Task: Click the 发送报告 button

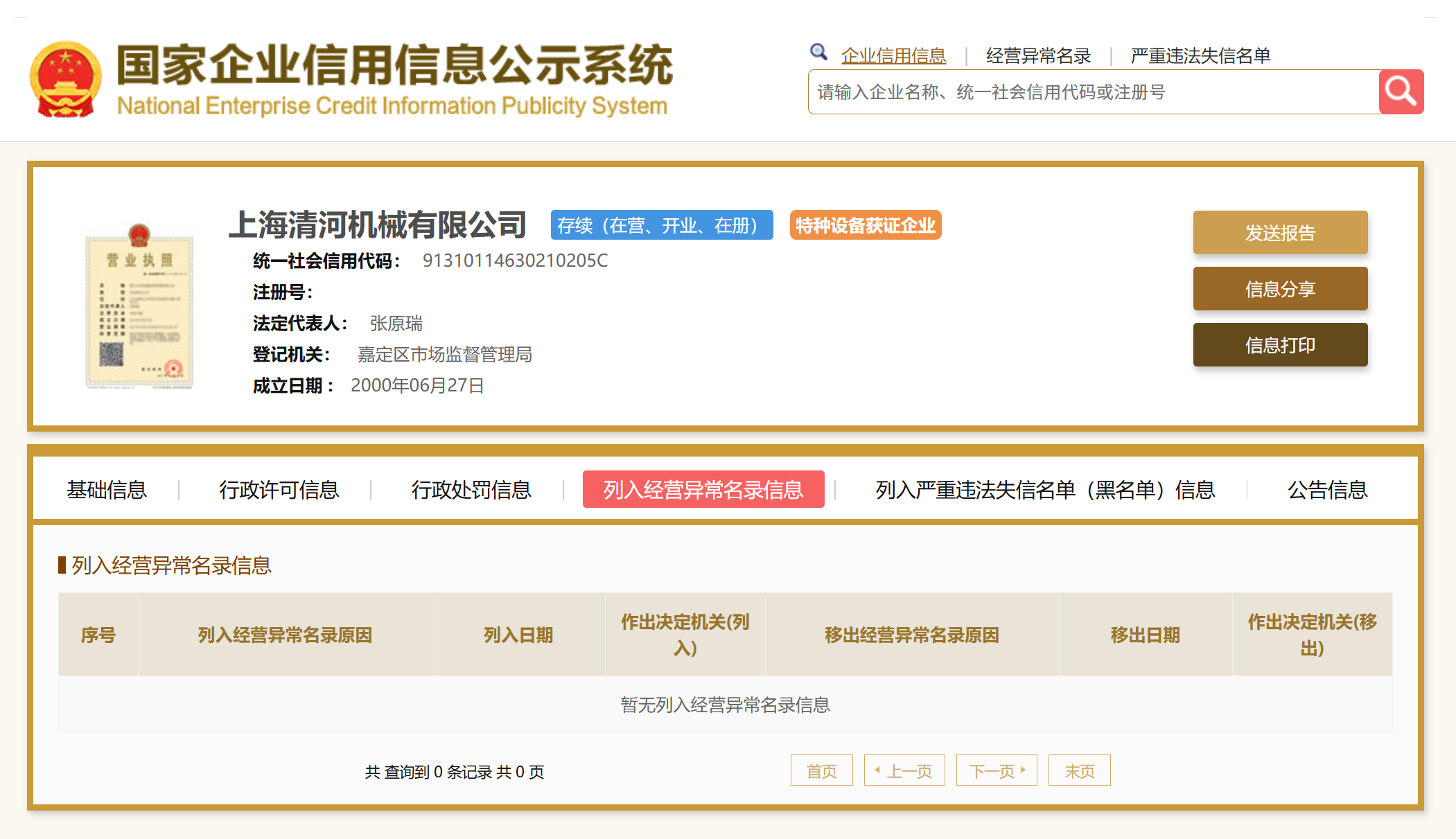Action: pyautogui.click(x=1280, y=233)
